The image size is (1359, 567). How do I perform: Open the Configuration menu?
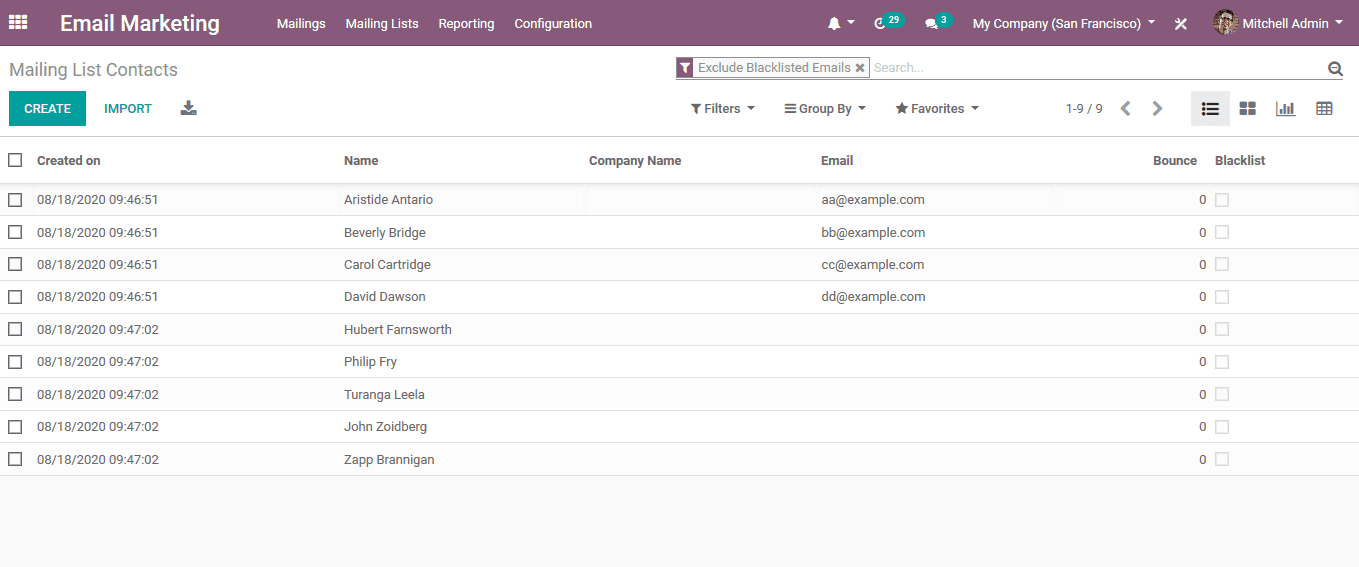pyautogui.click(x=553, y=23)
